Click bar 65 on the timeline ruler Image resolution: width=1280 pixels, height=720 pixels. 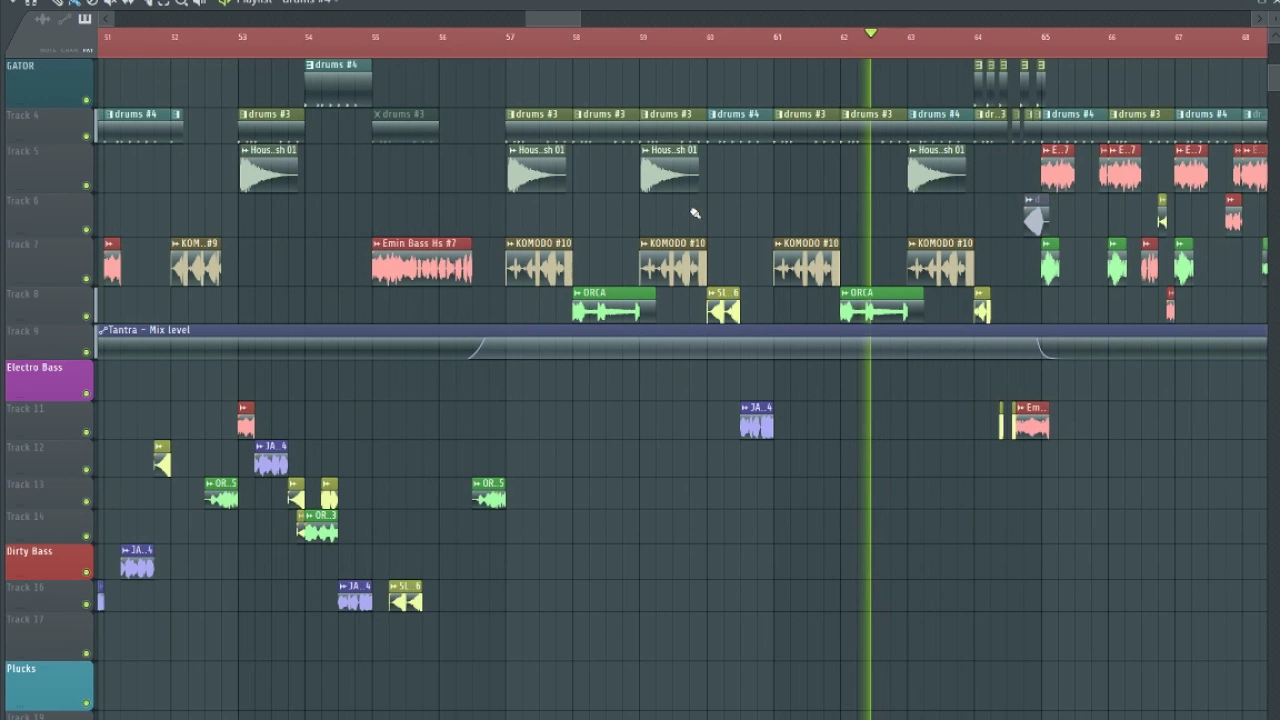(x=1045, y=37)
